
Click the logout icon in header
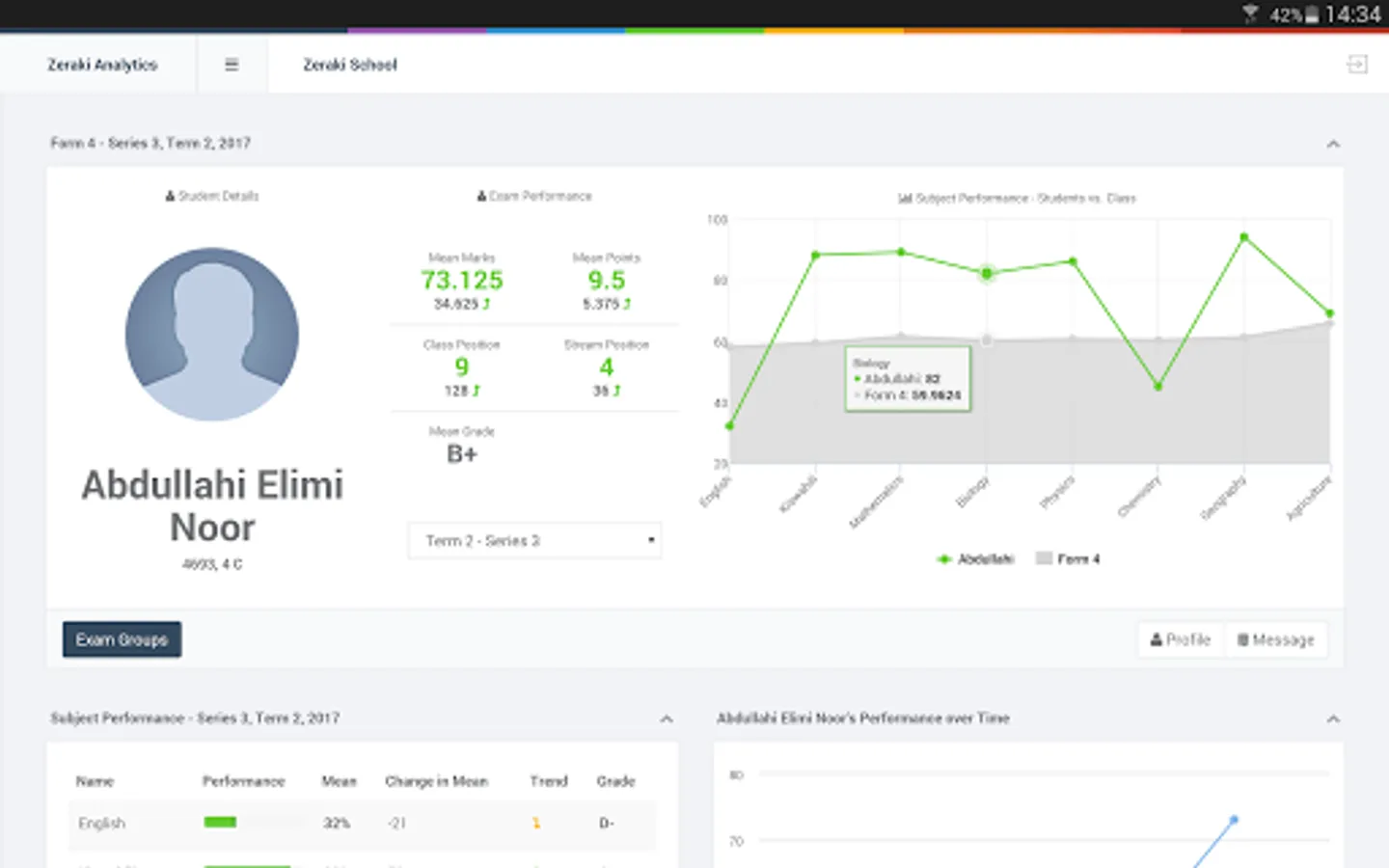1357,65
